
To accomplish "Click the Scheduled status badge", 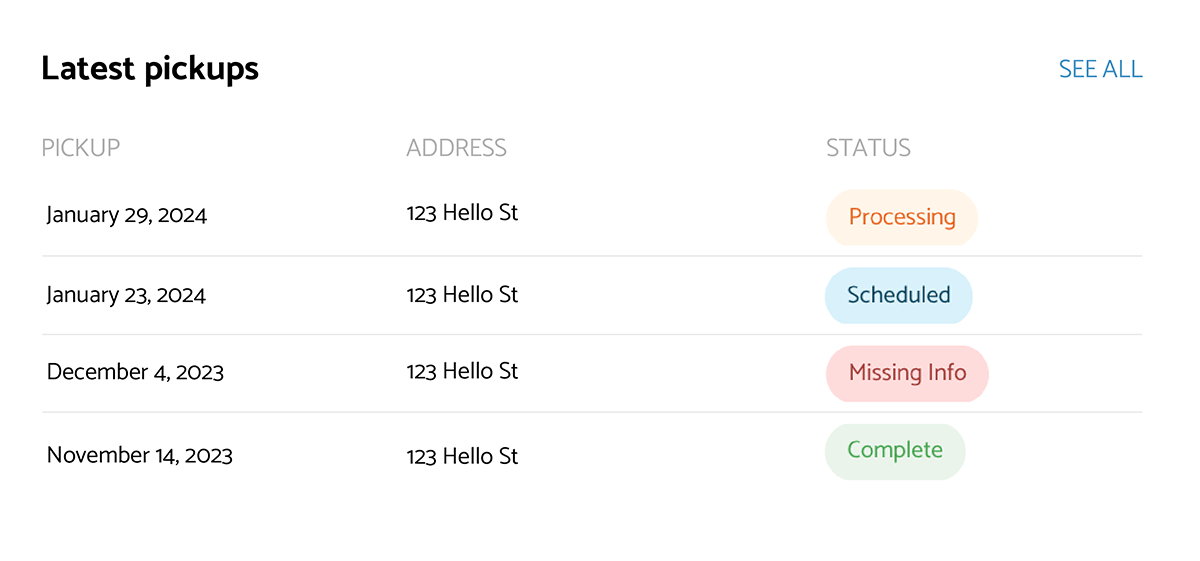I will point(898,295).
